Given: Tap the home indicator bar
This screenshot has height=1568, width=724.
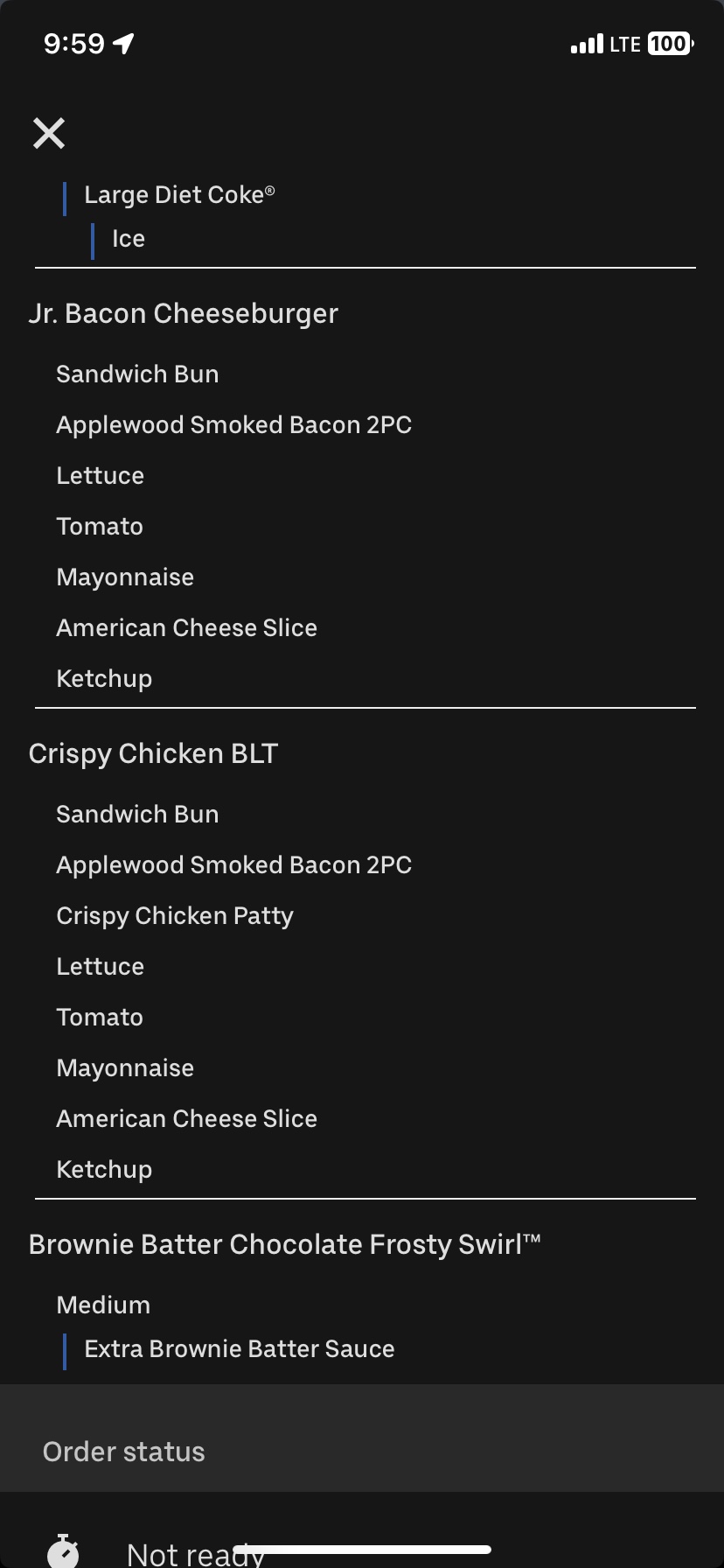Looking at the screenshot, I should (362, 1550).
